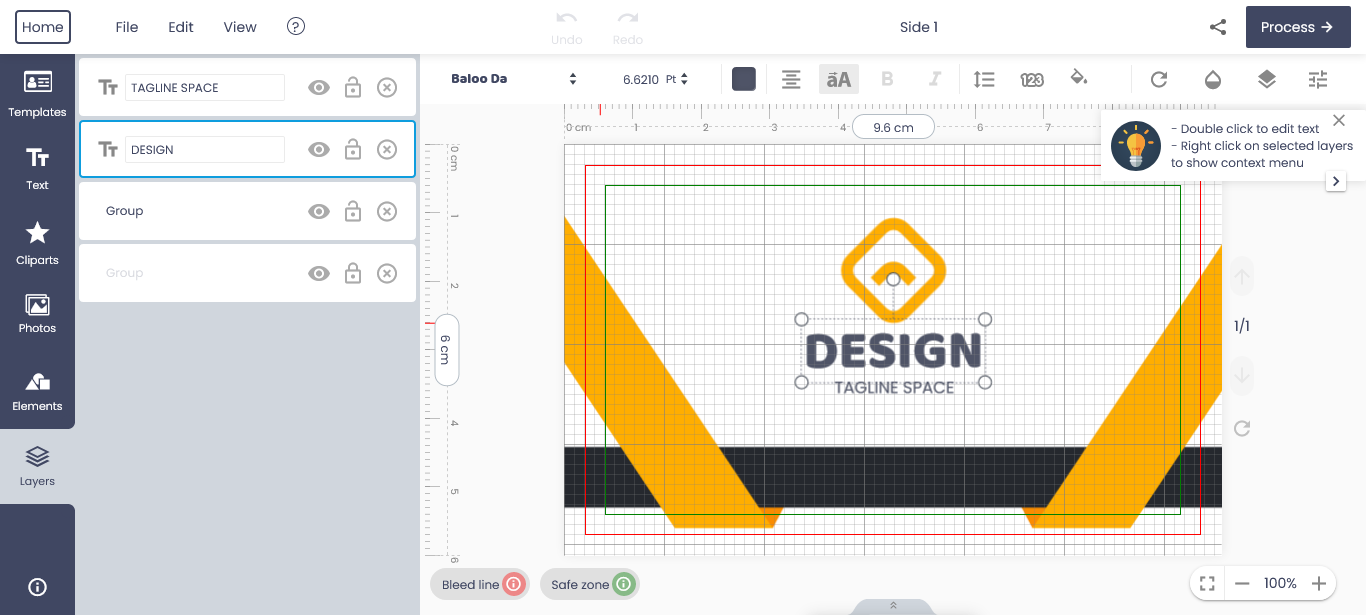Delete the TAGLINE SPACE layer

[387, 88]
